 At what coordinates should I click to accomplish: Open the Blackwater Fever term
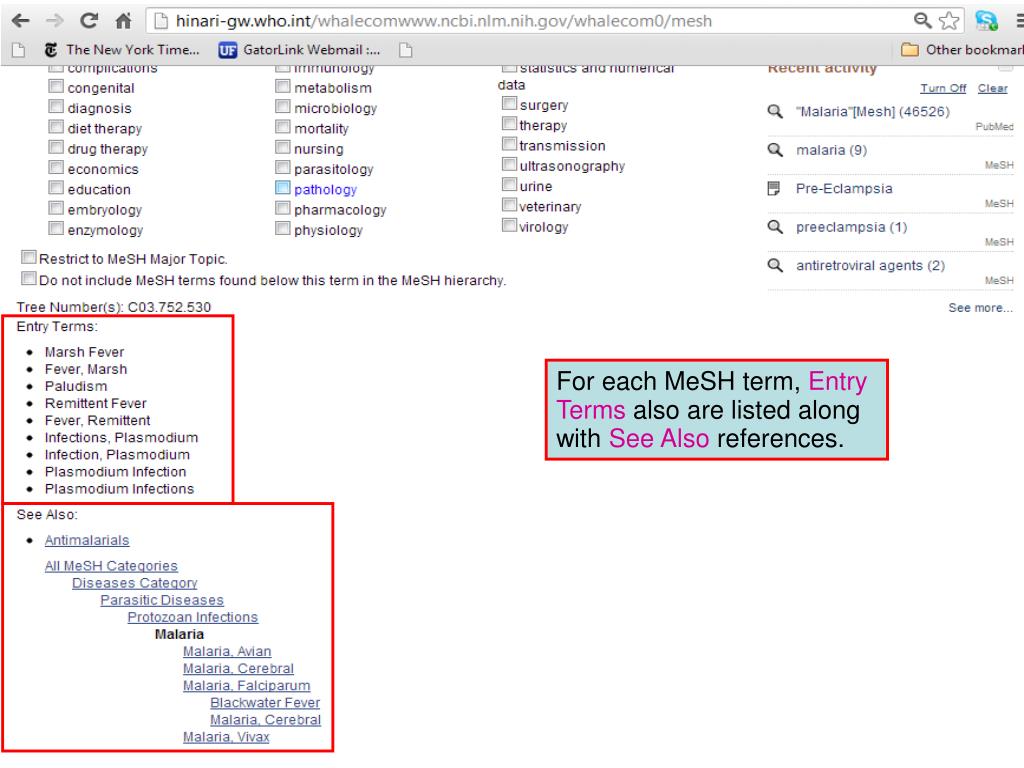[x=265, y=703]
